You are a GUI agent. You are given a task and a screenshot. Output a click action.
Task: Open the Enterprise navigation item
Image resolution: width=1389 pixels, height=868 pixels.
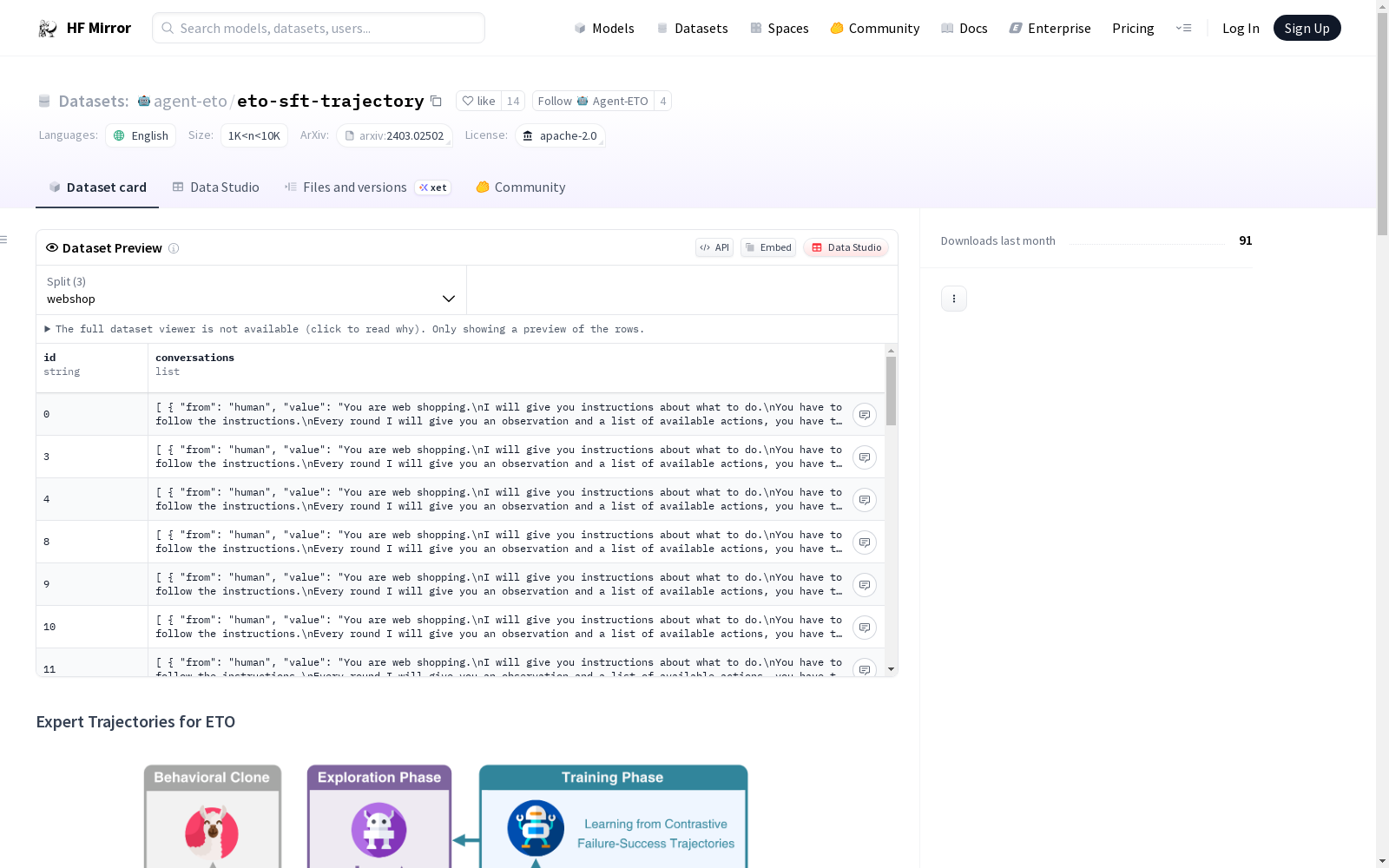pos(1050,29)
